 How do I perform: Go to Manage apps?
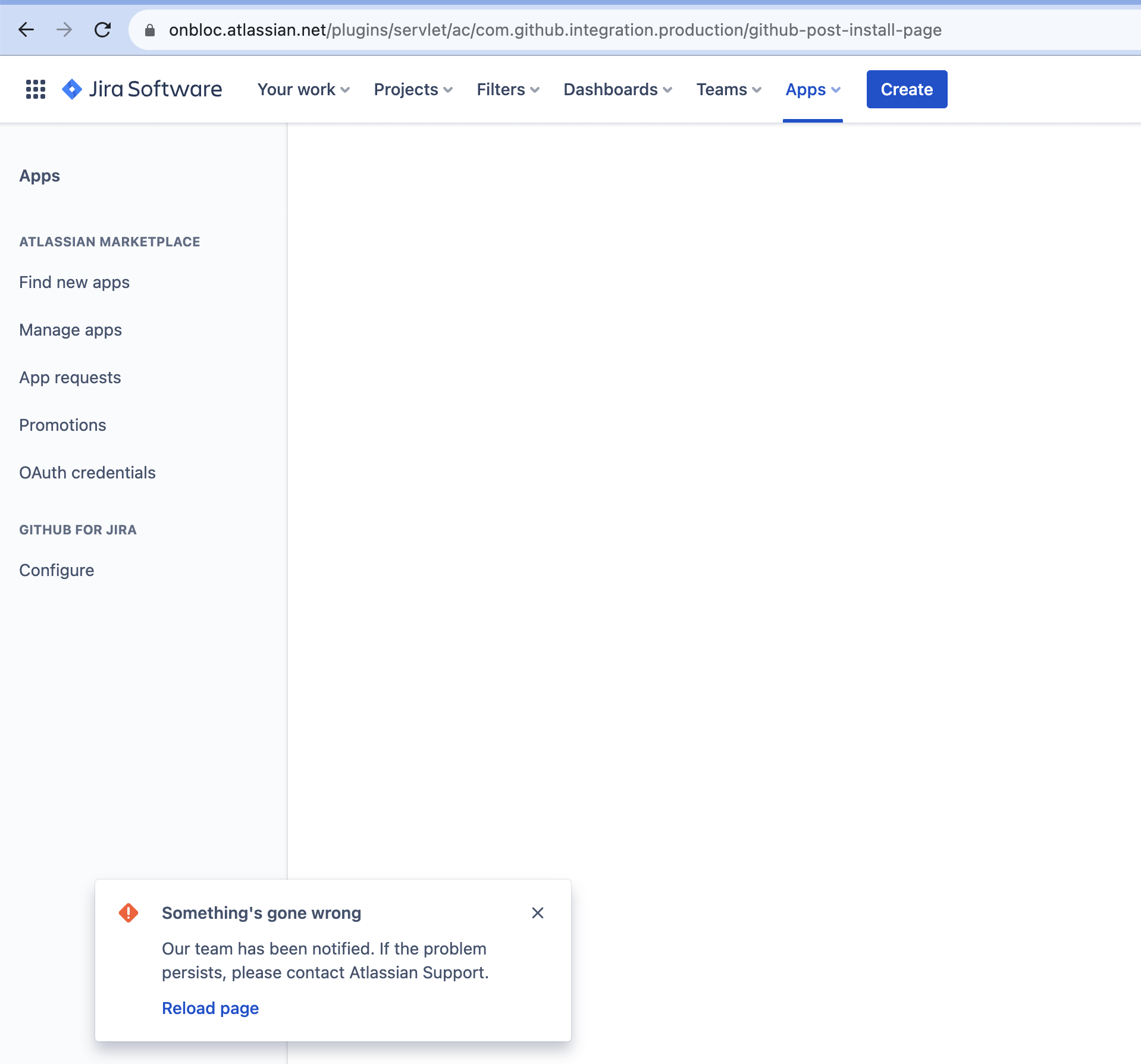(x=71, y=330)
